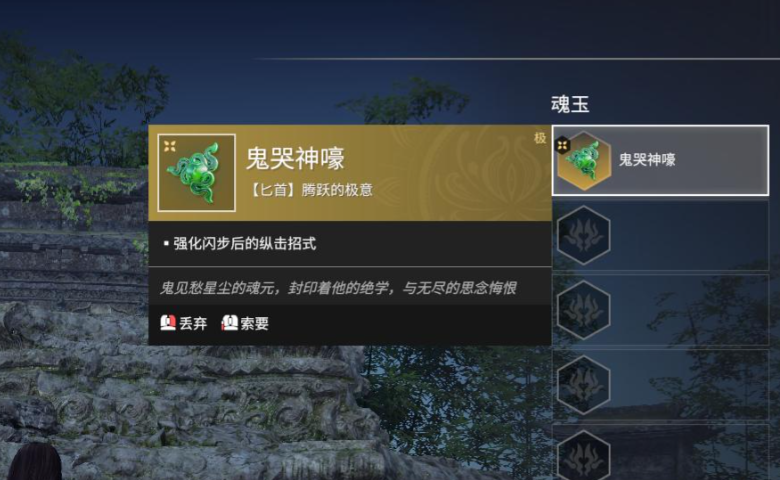
Task: Click the 魂玉 section heading
Action: point(570,104)
